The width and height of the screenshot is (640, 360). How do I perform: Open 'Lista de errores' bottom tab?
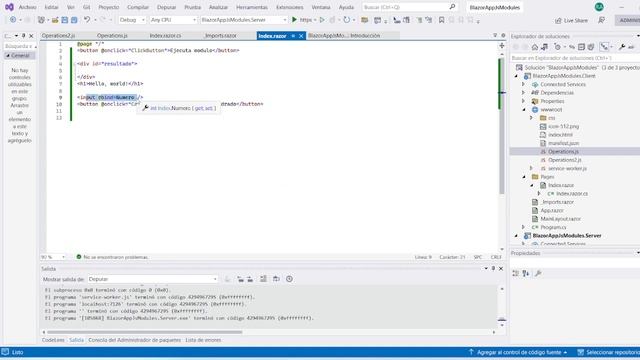tap(203, 340)
